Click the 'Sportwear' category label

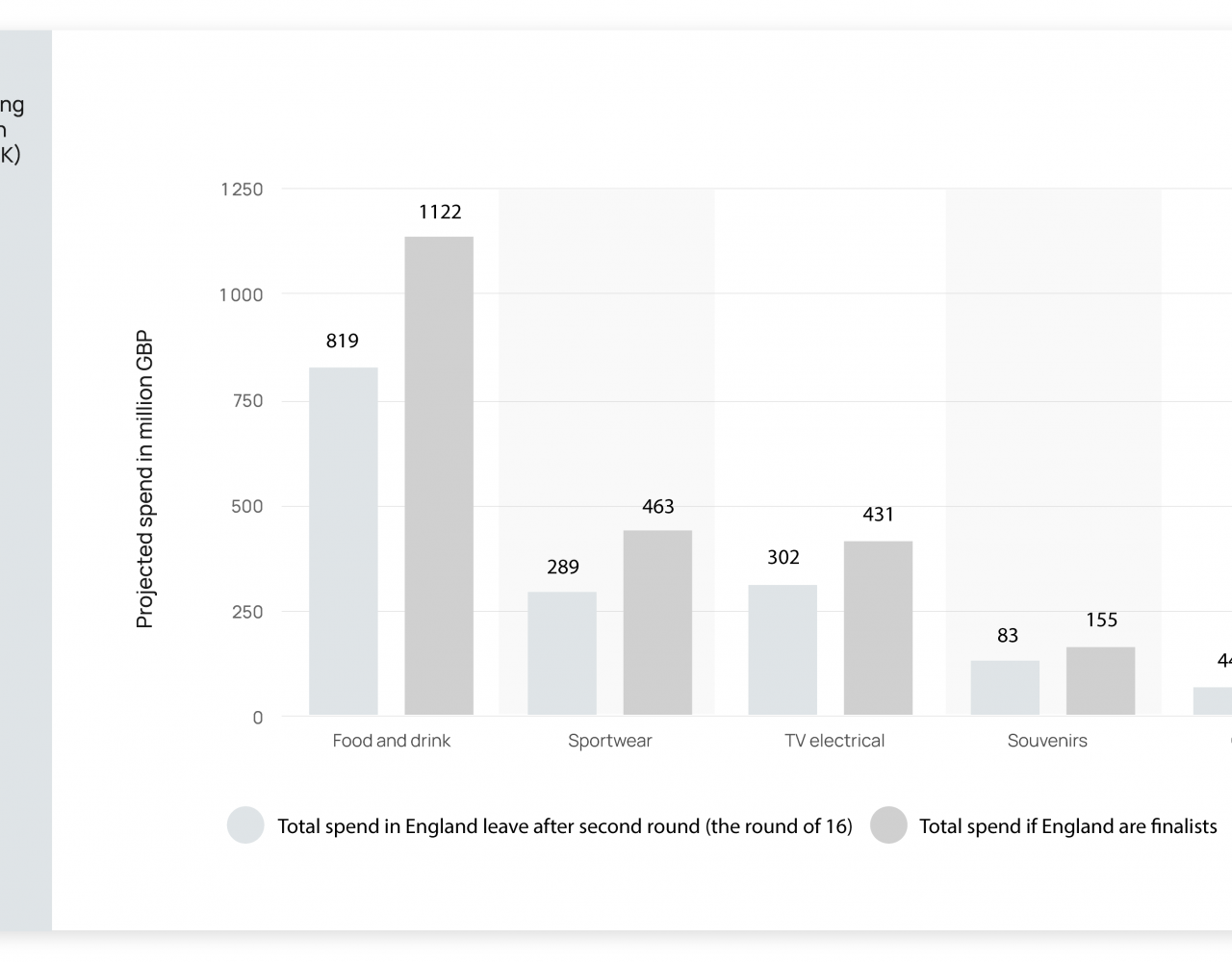610,741
